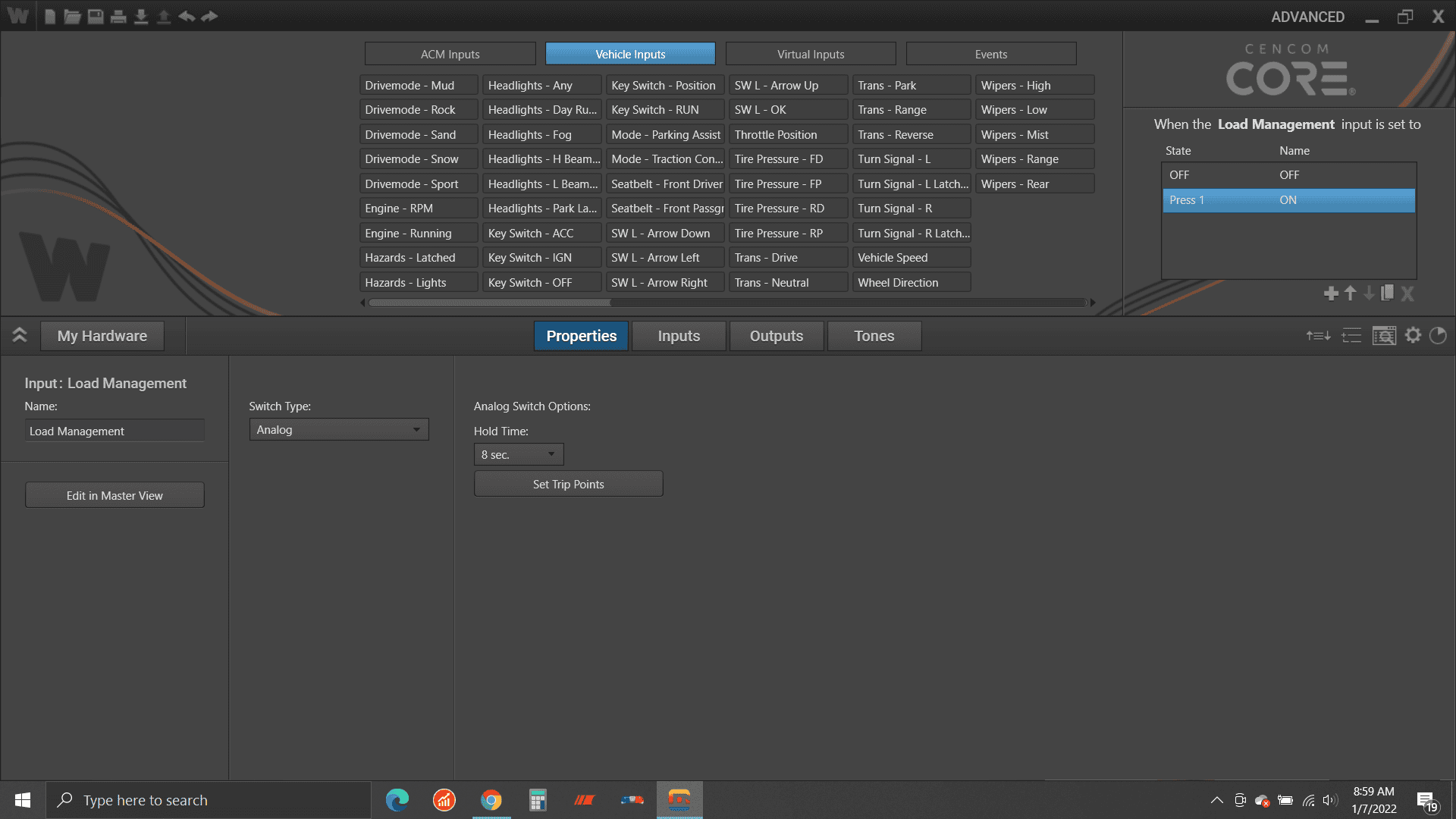Select the OFF state row
The width and height of the screenshot is (1456, 819).
click(x=1288, y=175)
